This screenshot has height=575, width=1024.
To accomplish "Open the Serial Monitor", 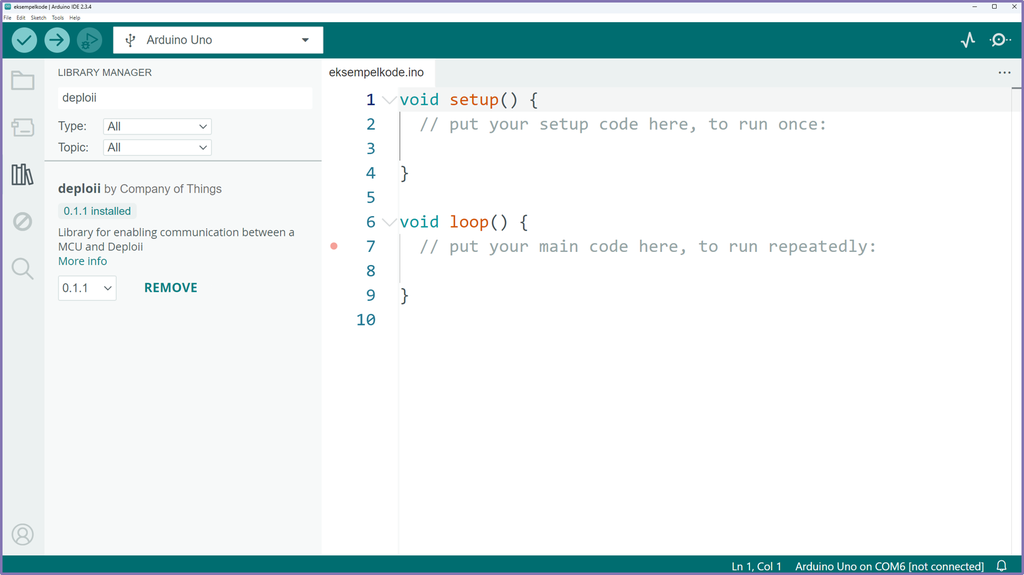I will point(1000,40).
